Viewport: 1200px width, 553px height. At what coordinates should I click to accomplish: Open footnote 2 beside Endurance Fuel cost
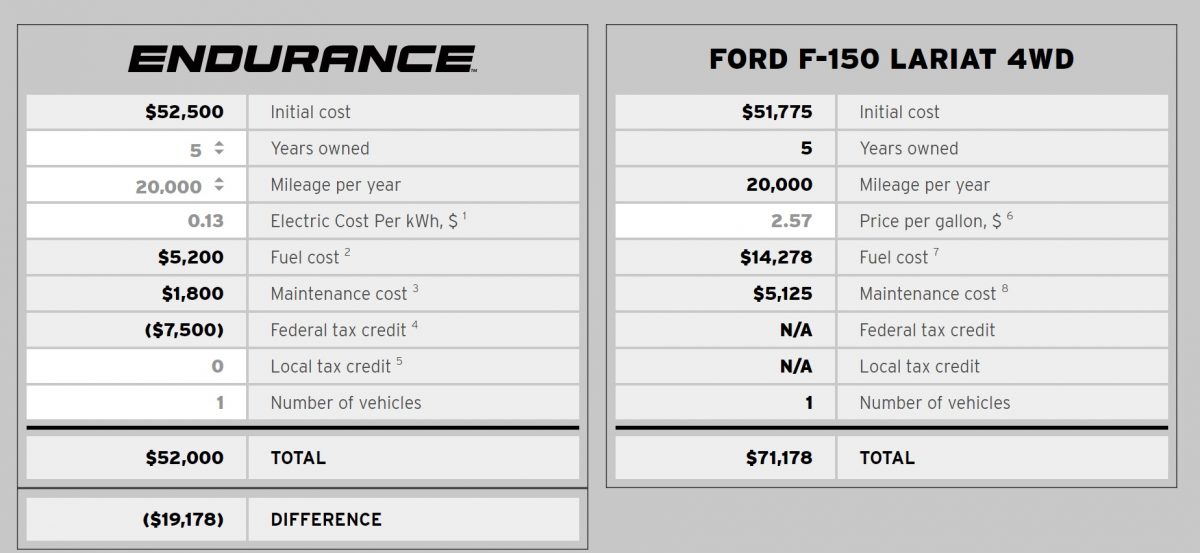347,252
